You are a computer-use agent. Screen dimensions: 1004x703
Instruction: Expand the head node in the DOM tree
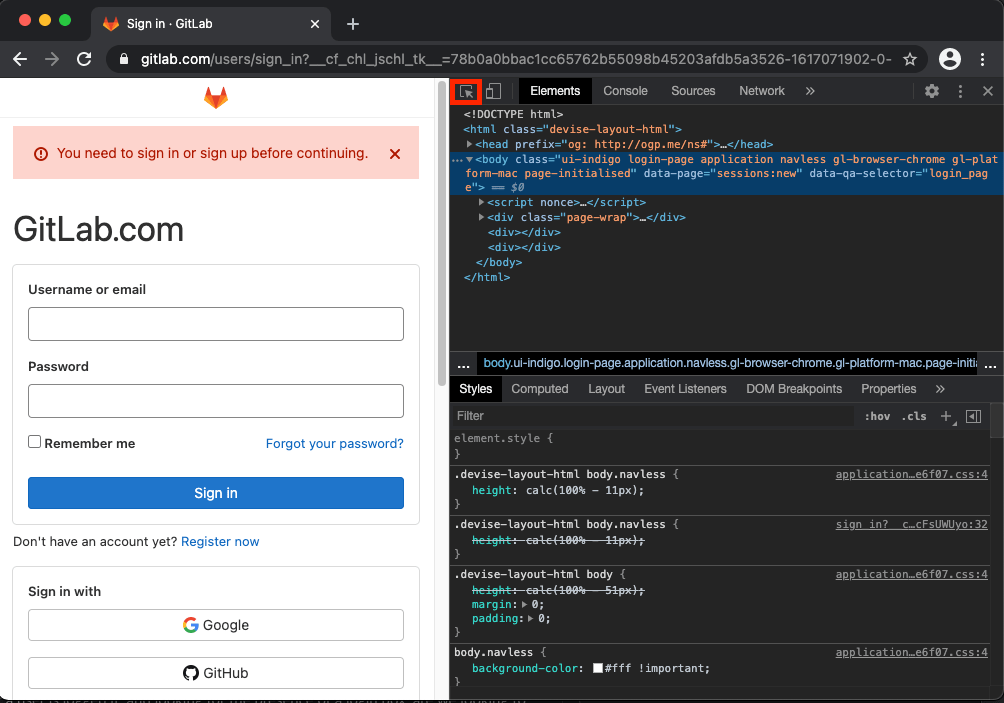468,143
